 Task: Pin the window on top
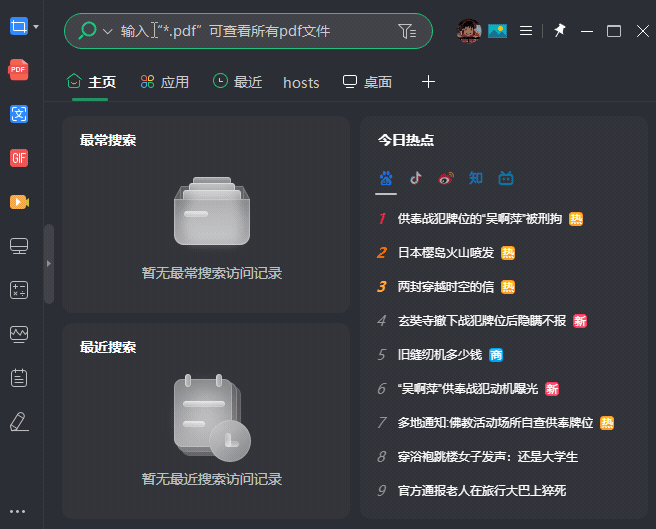point(560,31)
